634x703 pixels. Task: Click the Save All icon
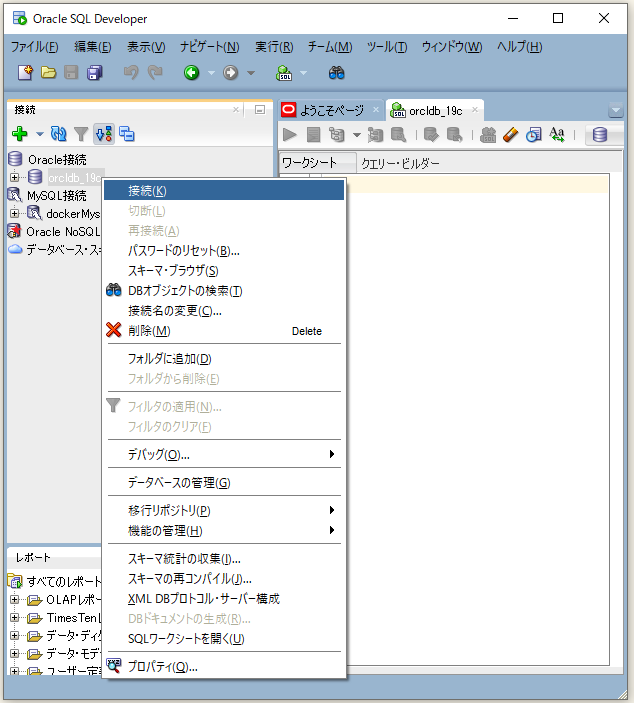coord(95,73)
